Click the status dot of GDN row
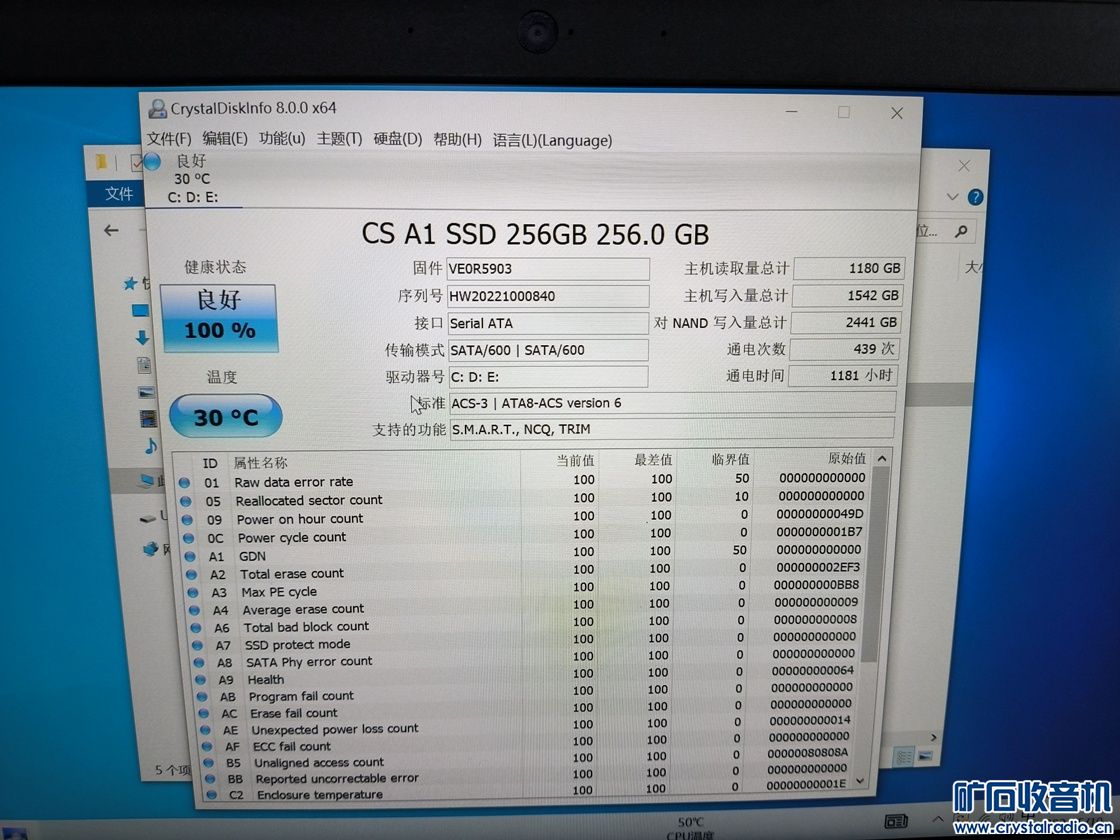Viewport: 1120px width, 840px height. [x=190, y=556]
